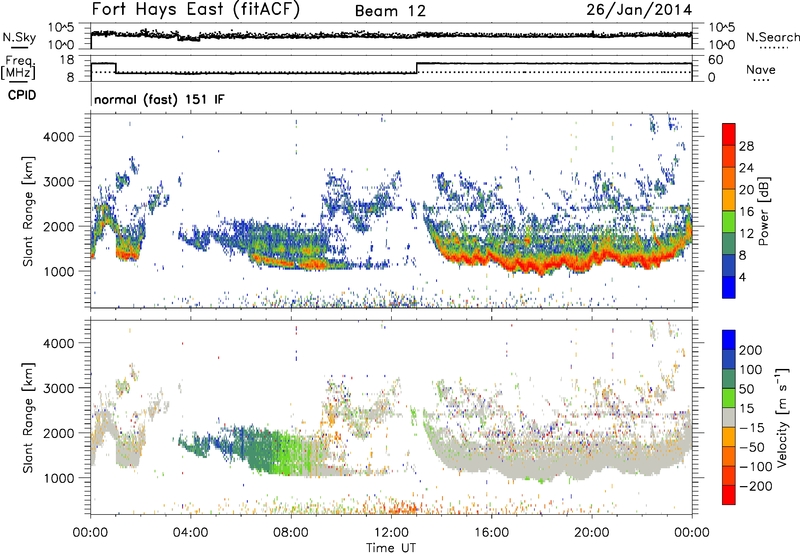Click the red bottom Velocity colorbar segment
The width and height of the screenshot is (800, 554).
tap(729, 495)
